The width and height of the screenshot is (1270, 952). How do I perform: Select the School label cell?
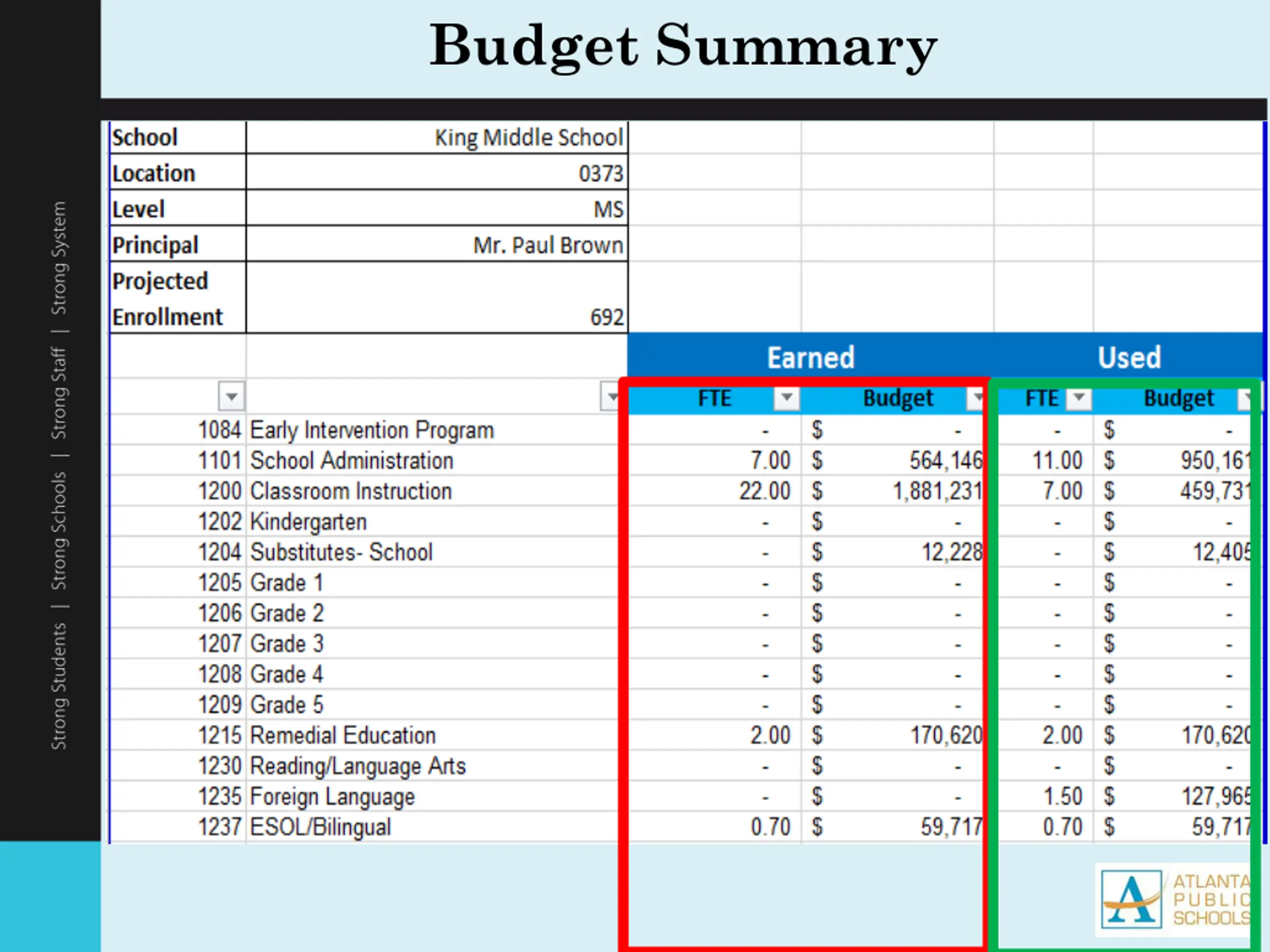178,138
